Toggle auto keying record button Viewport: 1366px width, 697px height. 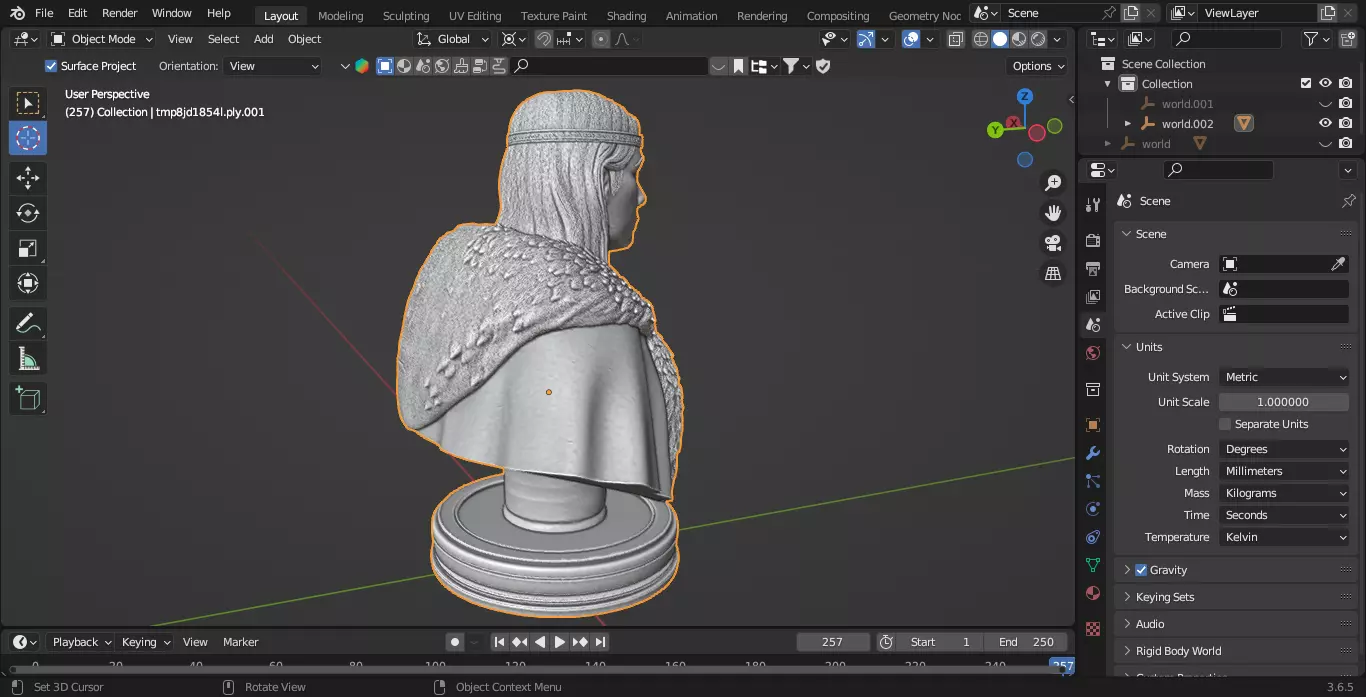[455, 642]
